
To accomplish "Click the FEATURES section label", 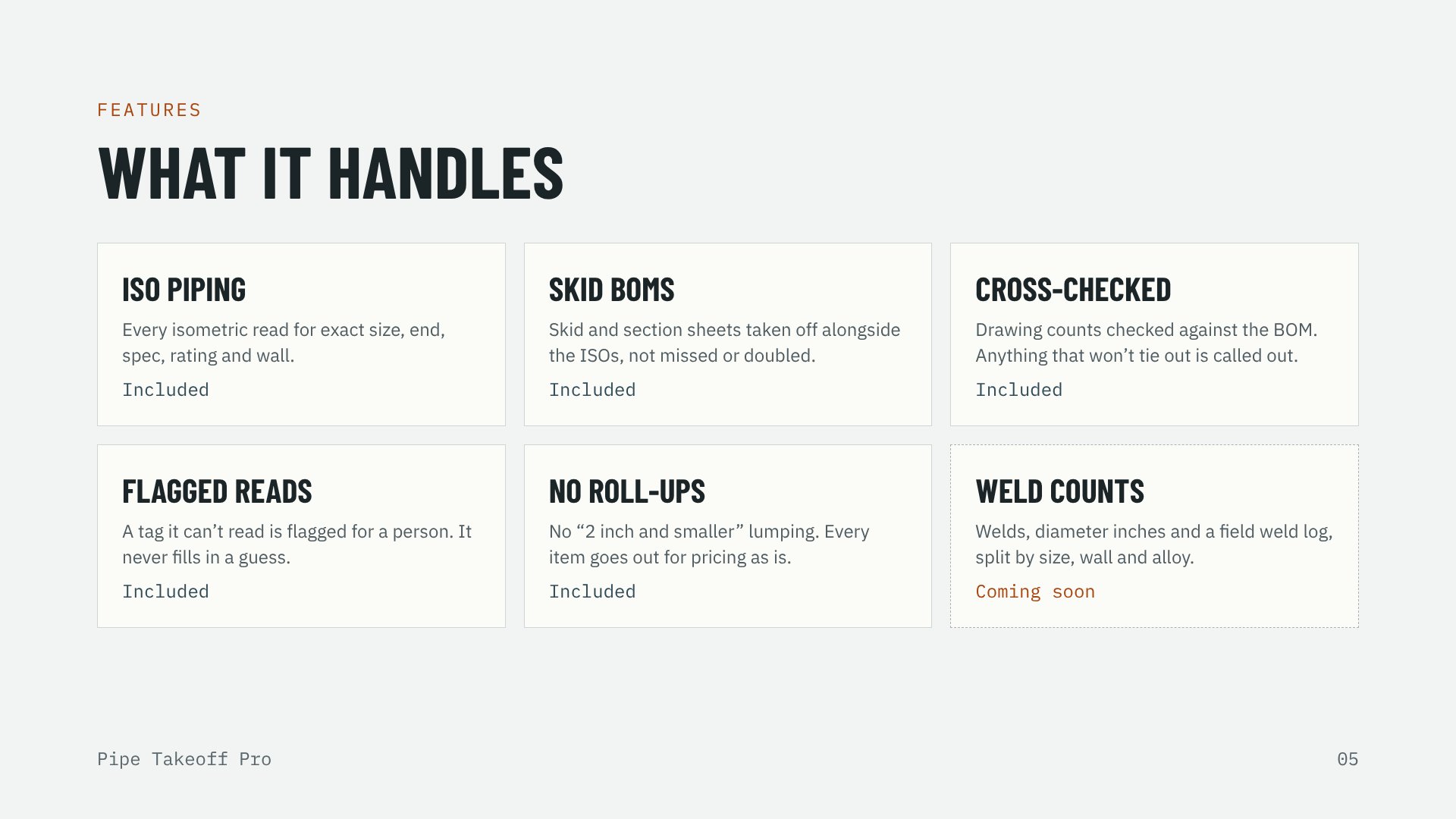I will (149, 111).
